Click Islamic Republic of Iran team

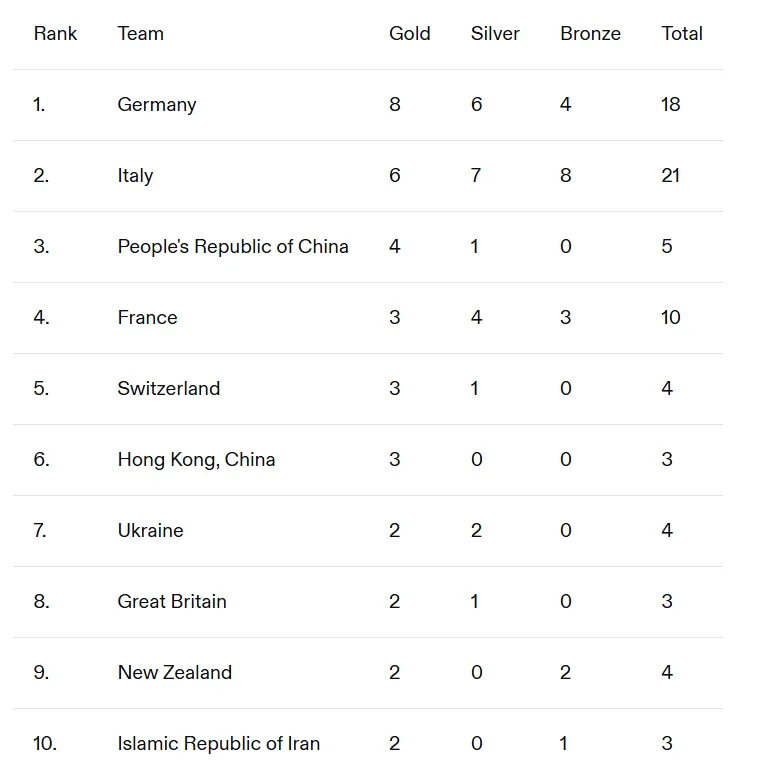218,743
